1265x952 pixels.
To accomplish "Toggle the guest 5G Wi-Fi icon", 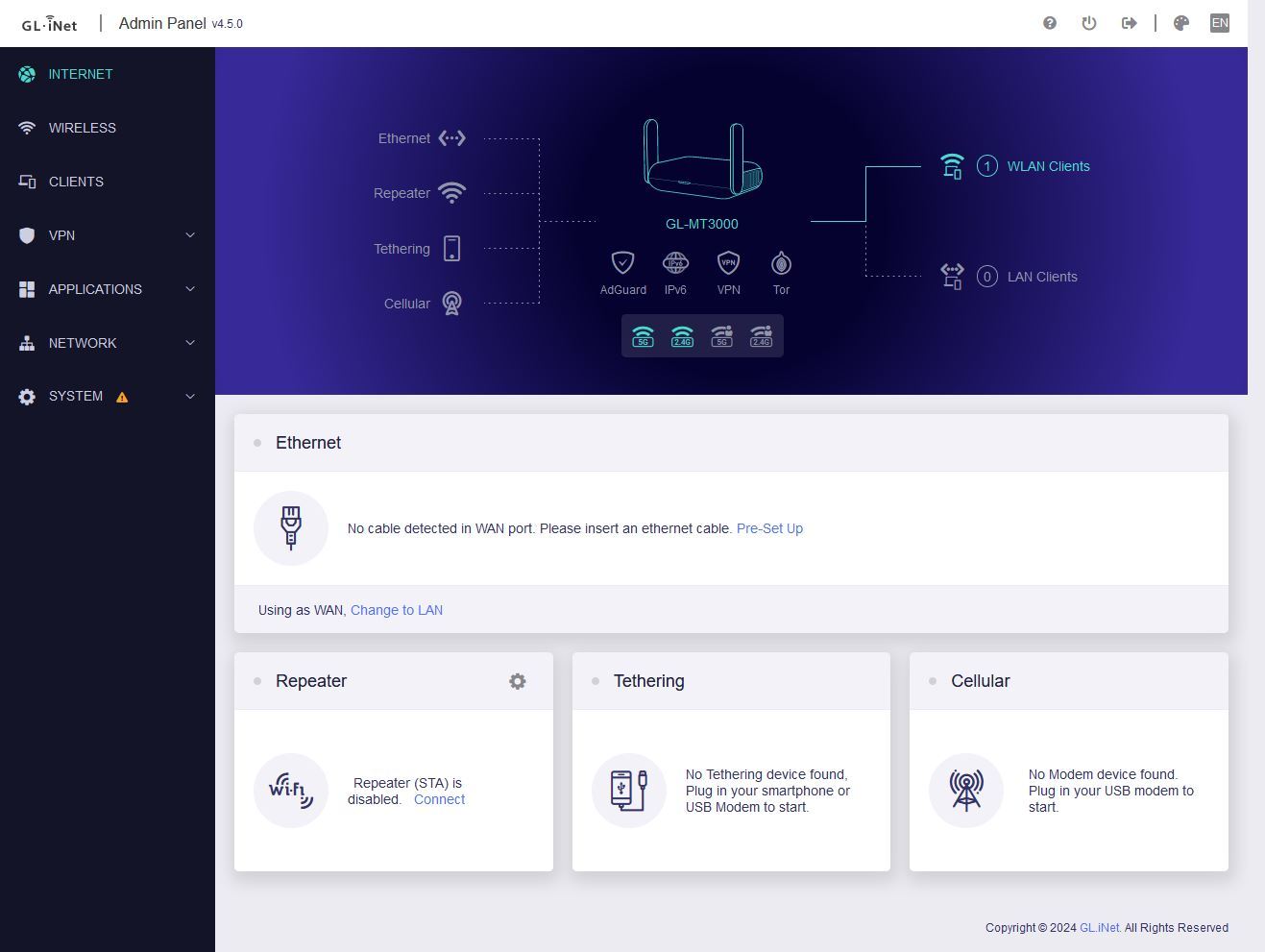I will click(721, 336).
